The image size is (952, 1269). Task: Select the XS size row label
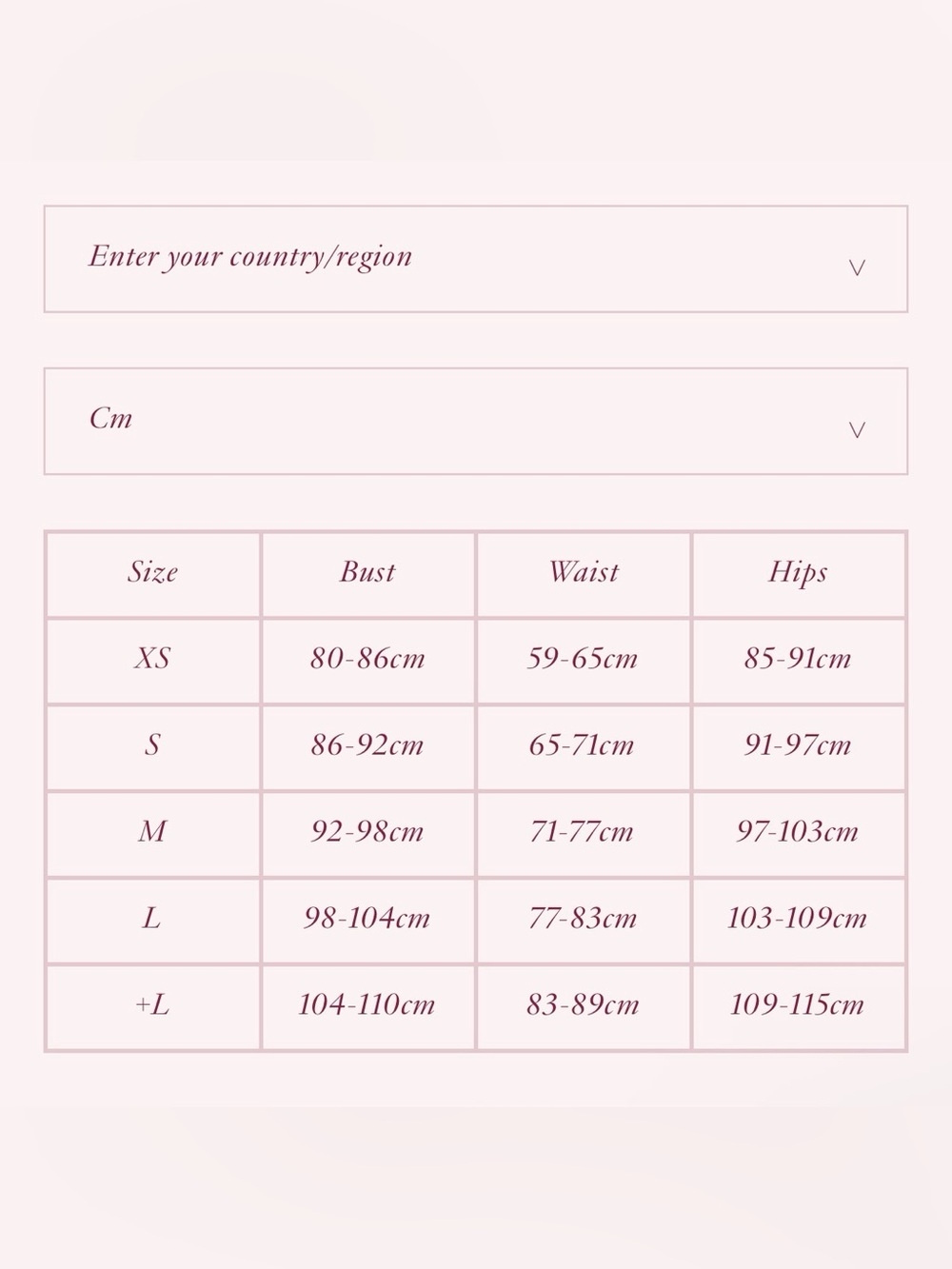coord(152,658)
